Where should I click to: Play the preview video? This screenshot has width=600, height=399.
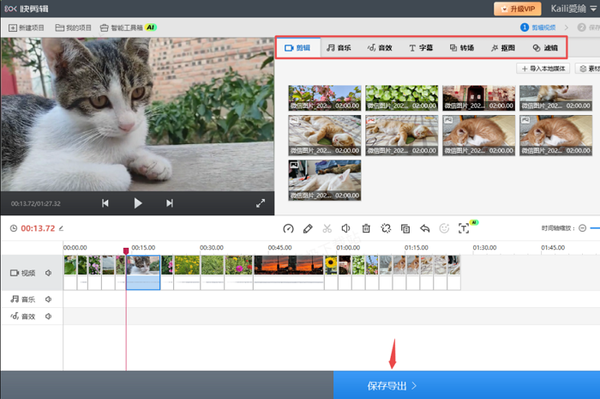coord(138,203)
